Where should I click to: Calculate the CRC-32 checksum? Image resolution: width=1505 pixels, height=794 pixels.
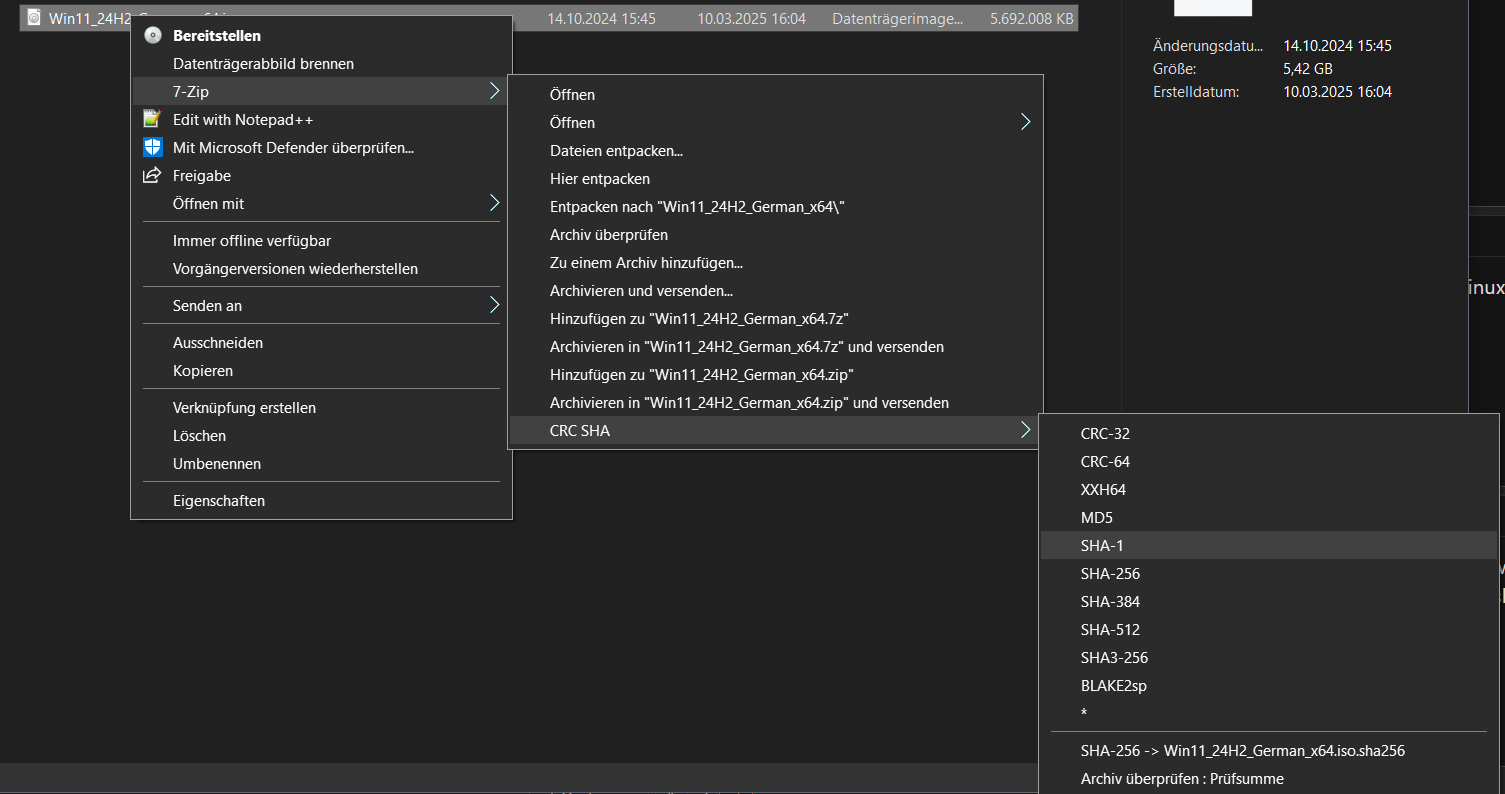[x=1269, y=434]
